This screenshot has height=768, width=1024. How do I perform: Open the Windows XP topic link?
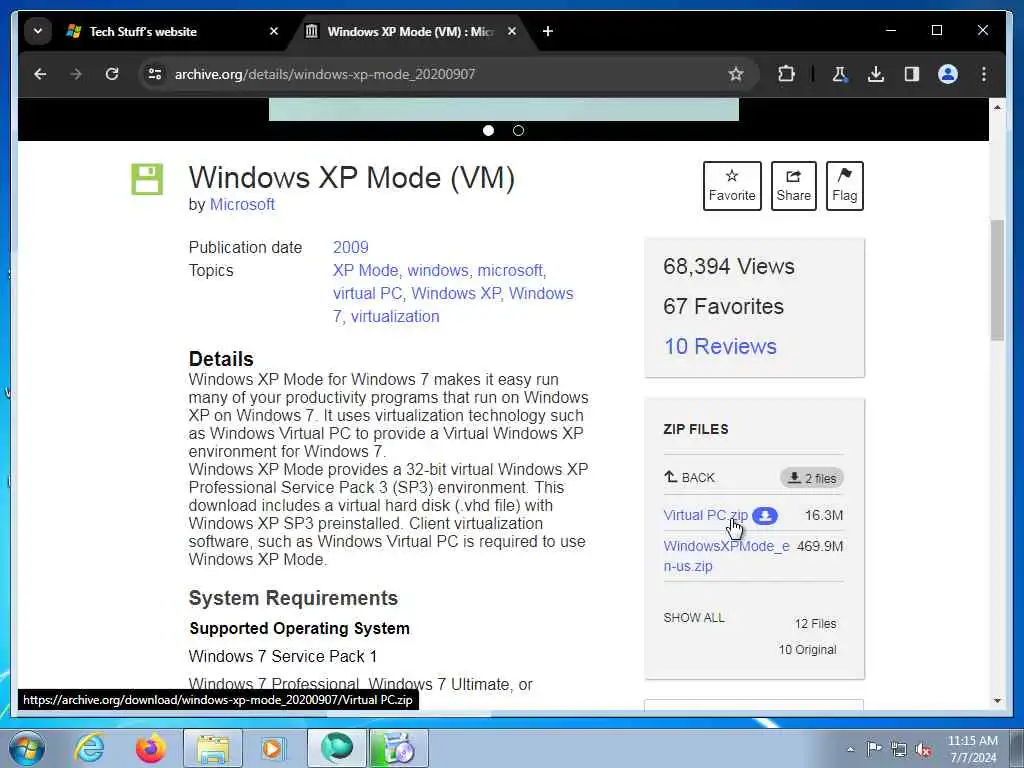456,293
